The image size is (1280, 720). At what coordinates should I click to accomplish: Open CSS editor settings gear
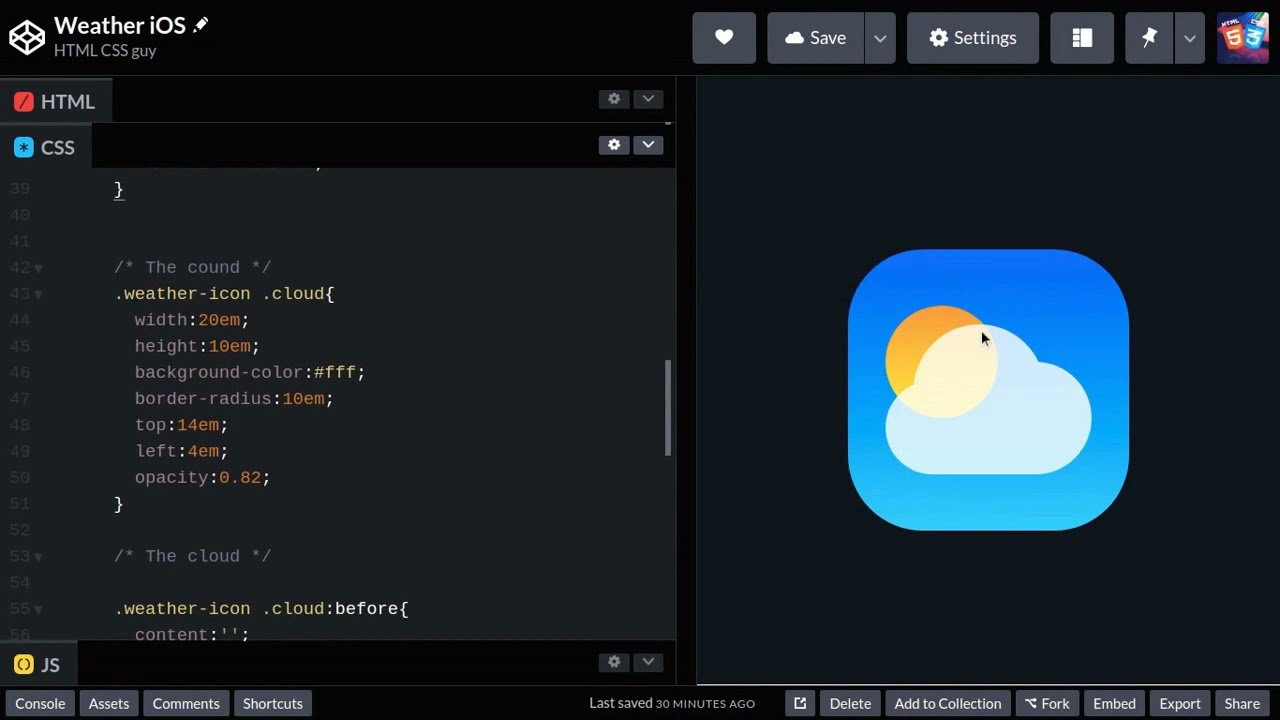(x=614, y=145)
